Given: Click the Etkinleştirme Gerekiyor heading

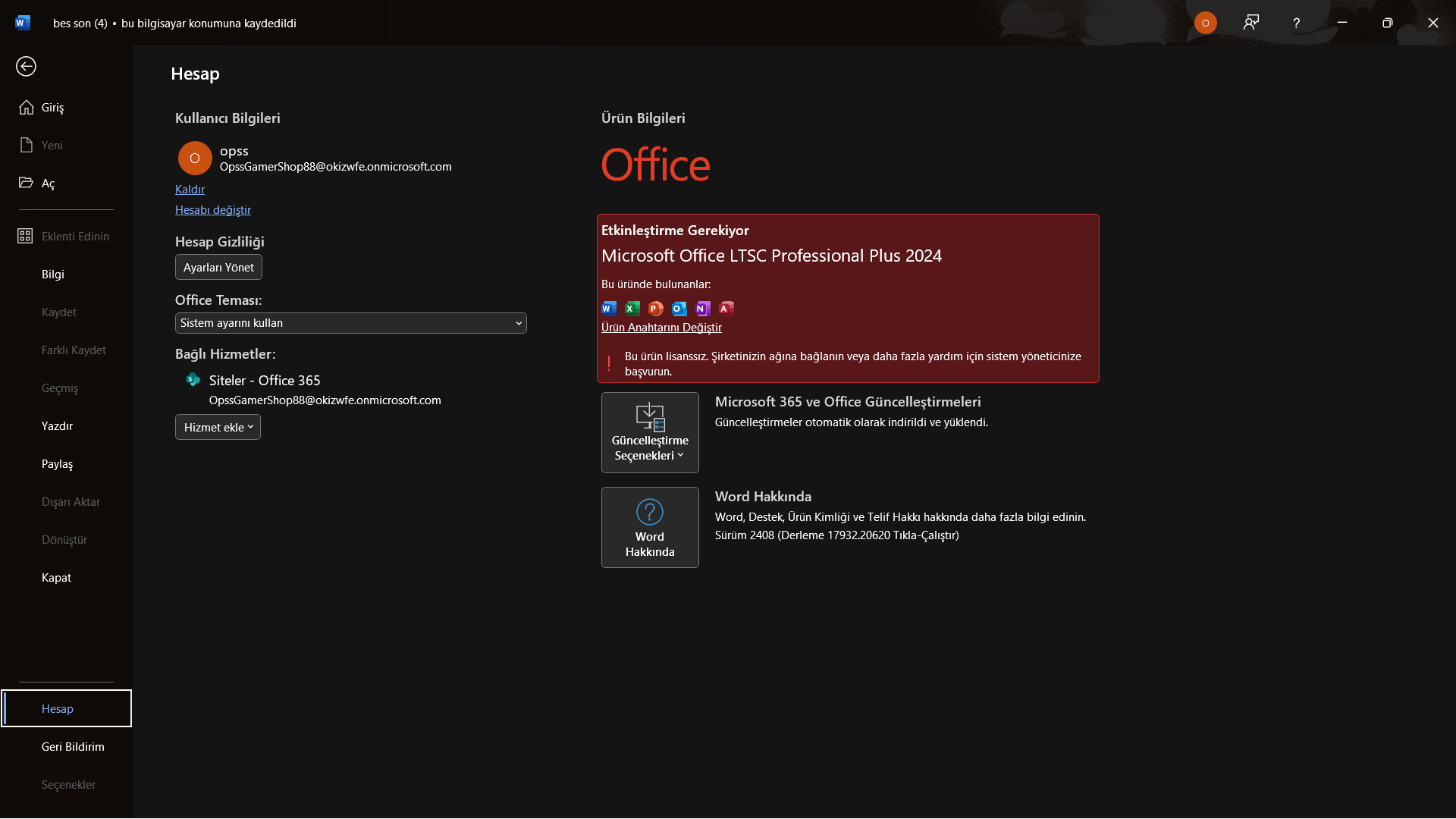Looking at the screenshot, I should [675, 231].
